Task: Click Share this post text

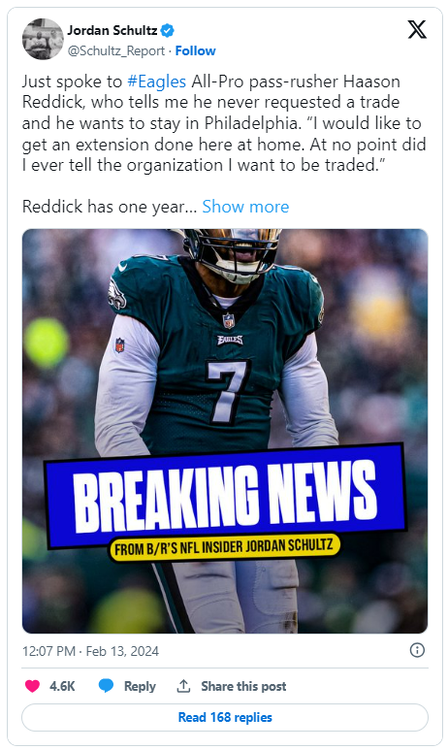Action: coord(243,686)
